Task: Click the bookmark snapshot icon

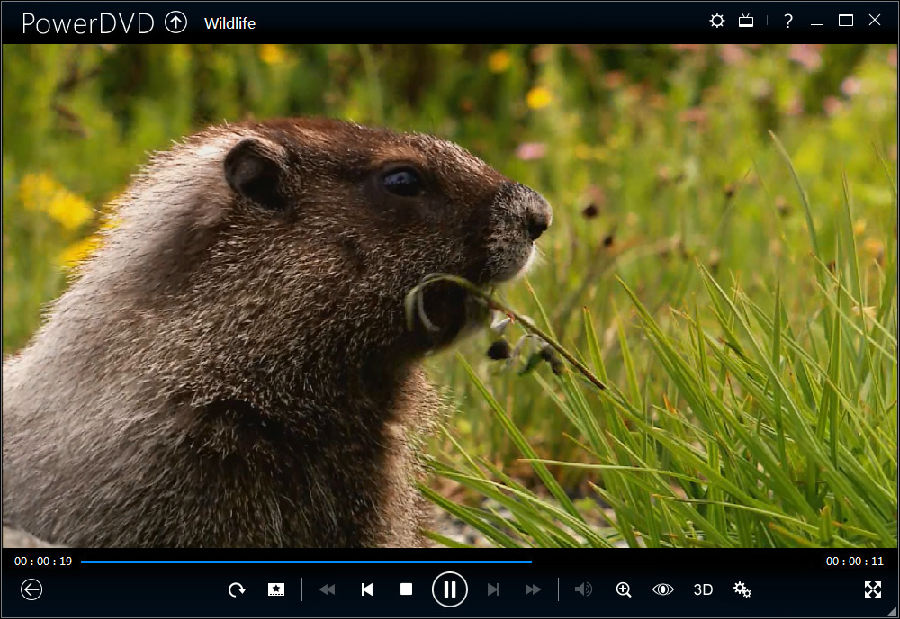Action: tap(276, 589)
